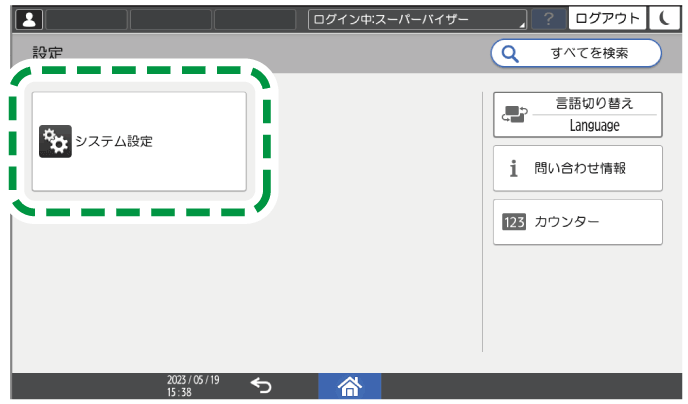
Task: Open the カウンター counter button
Action: click(577, 222)
